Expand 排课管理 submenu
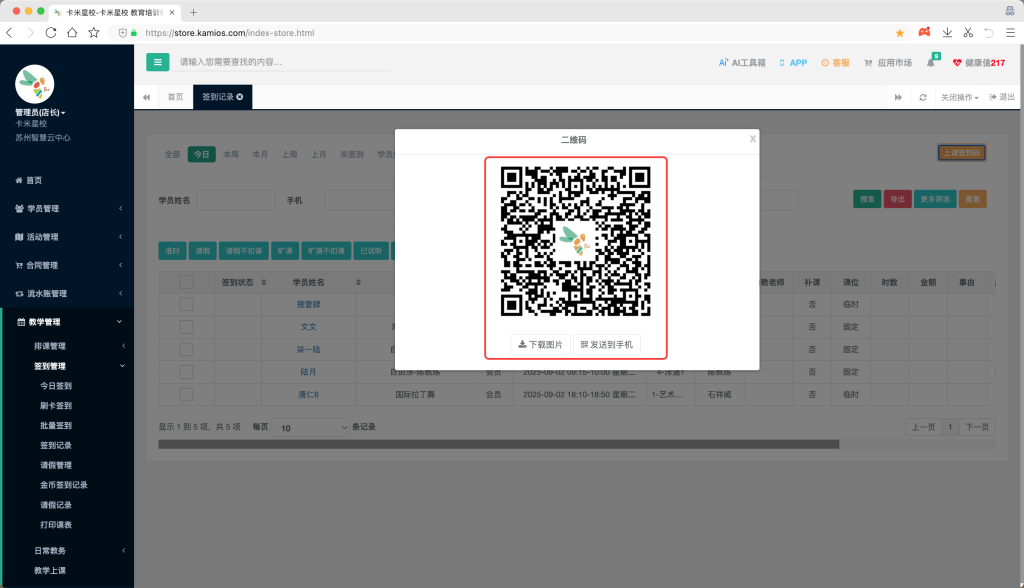The height and width of the screenshot is (588, 1024). (67, 346)
